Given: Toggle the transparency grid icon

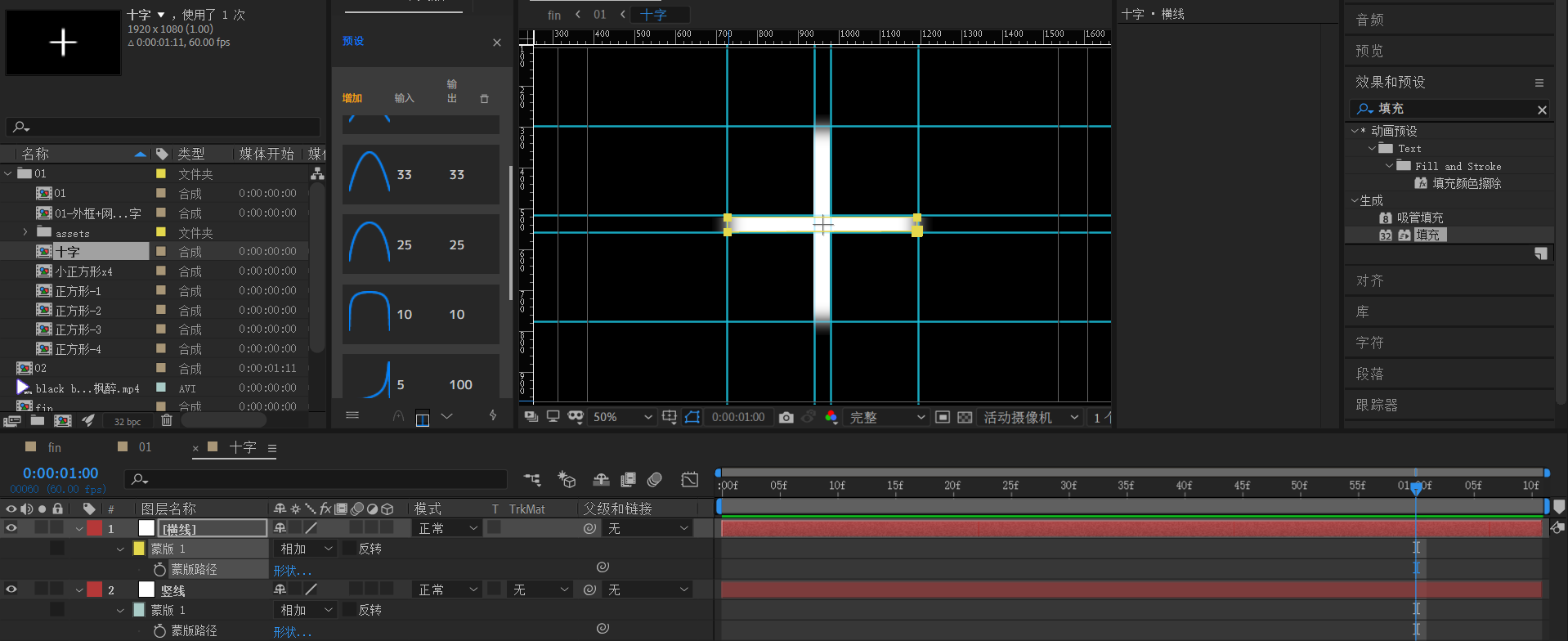Looking at the screenshot, I should [x=965, y=417].
